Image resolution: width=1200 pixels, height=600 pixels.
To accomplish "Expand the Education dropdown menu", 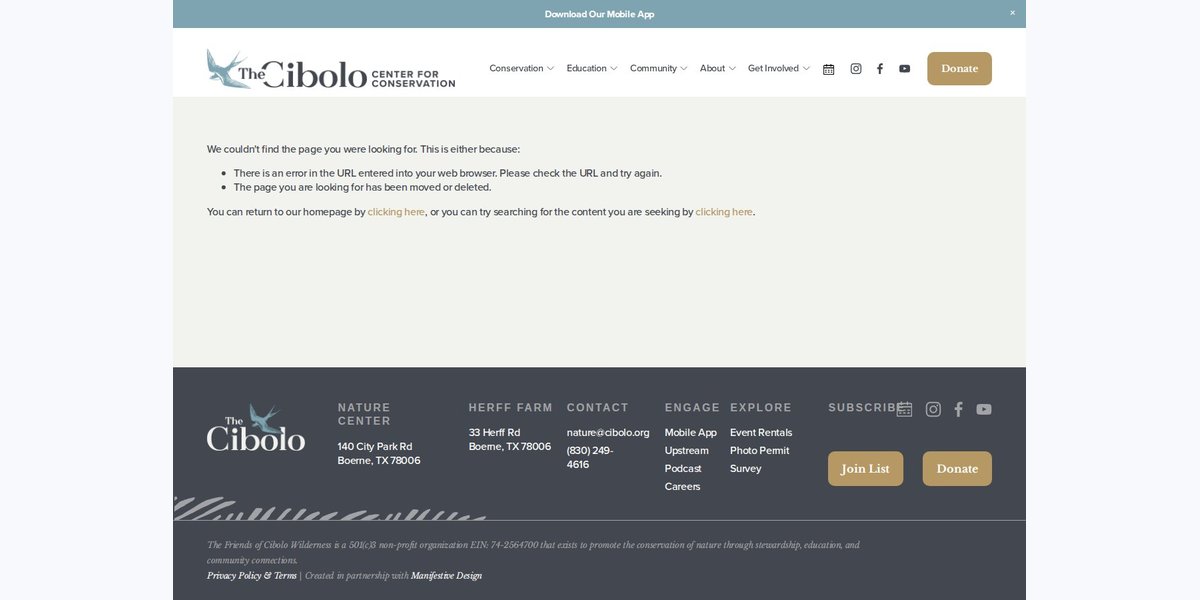I will (592, 68).
